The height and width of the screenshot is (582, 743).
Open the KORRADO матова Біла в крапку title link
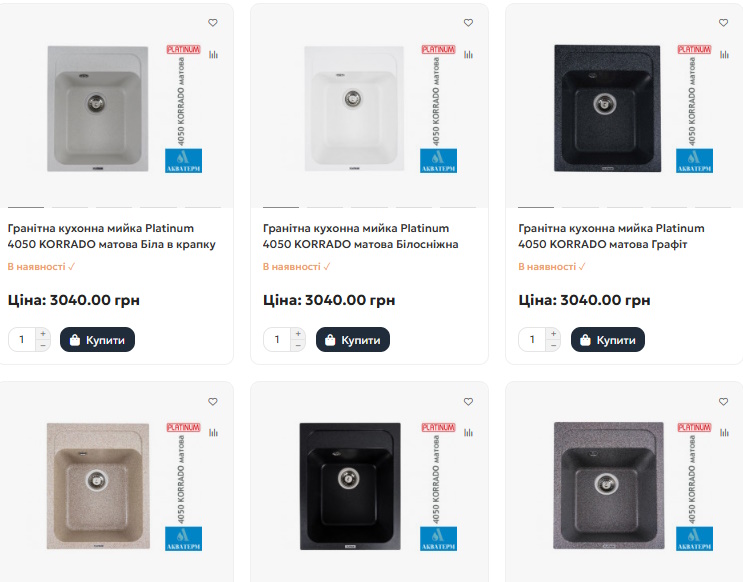(111, 236)
